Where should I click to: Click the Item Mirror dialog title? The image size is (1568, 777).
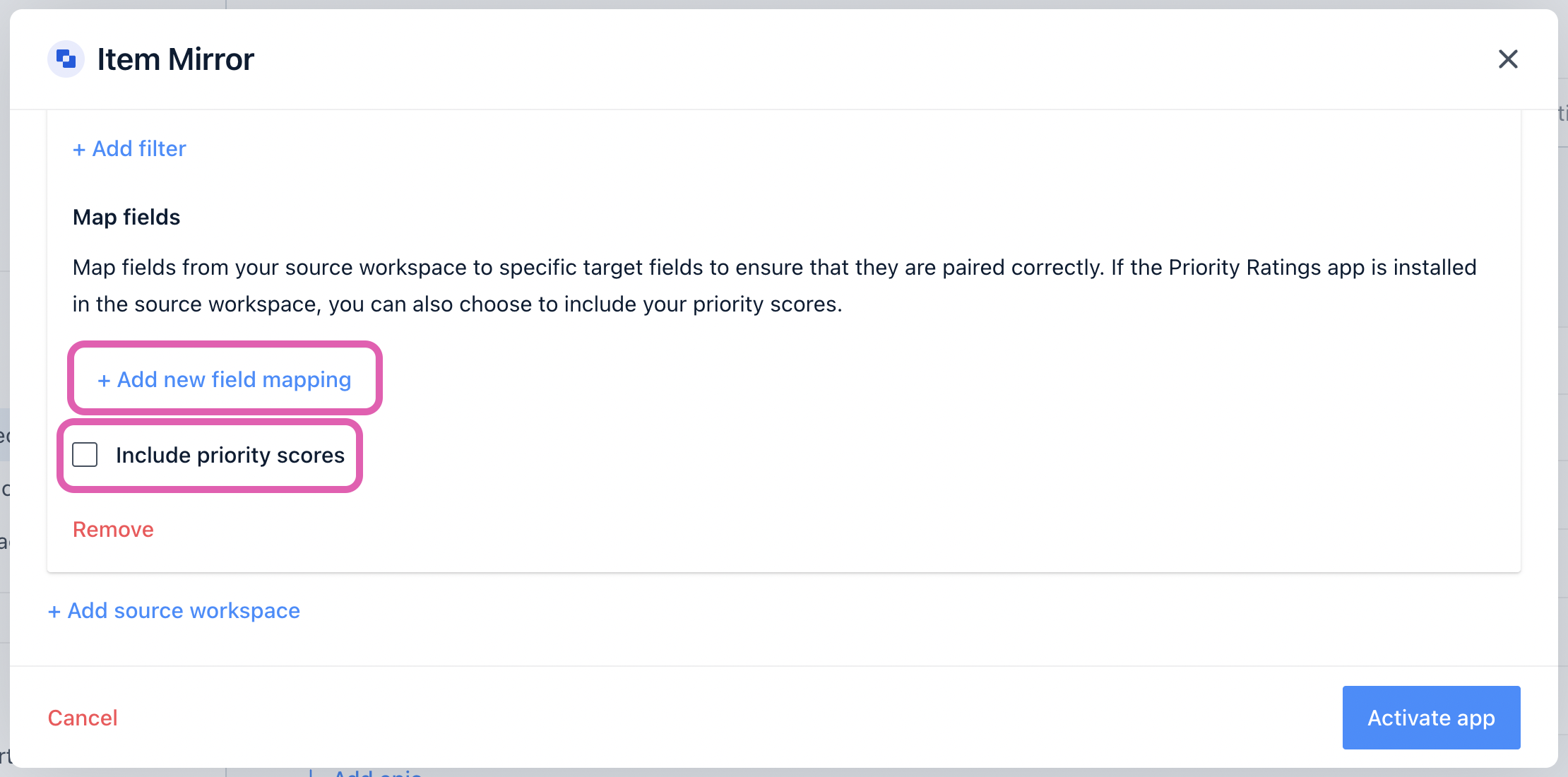click(x=176, y=59)
